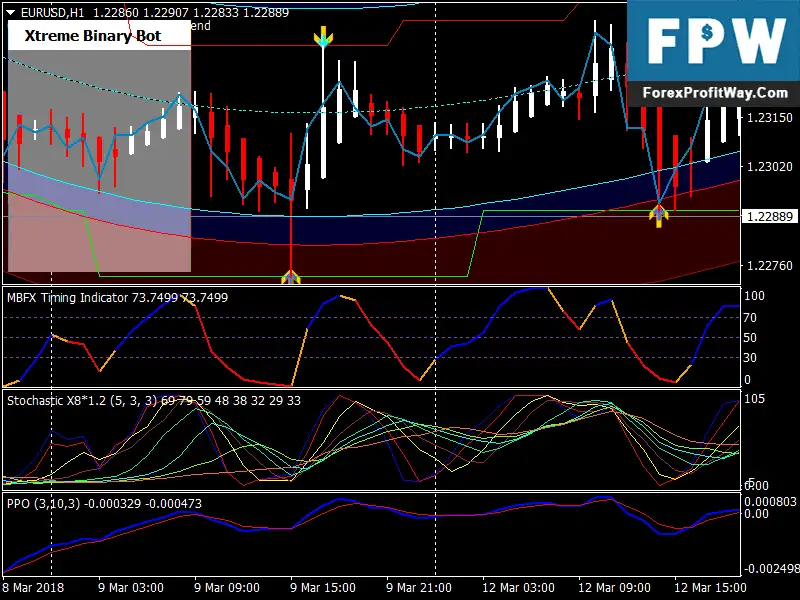Click the 12 Mar 09:00 time axis label

[x=614, y=588]
